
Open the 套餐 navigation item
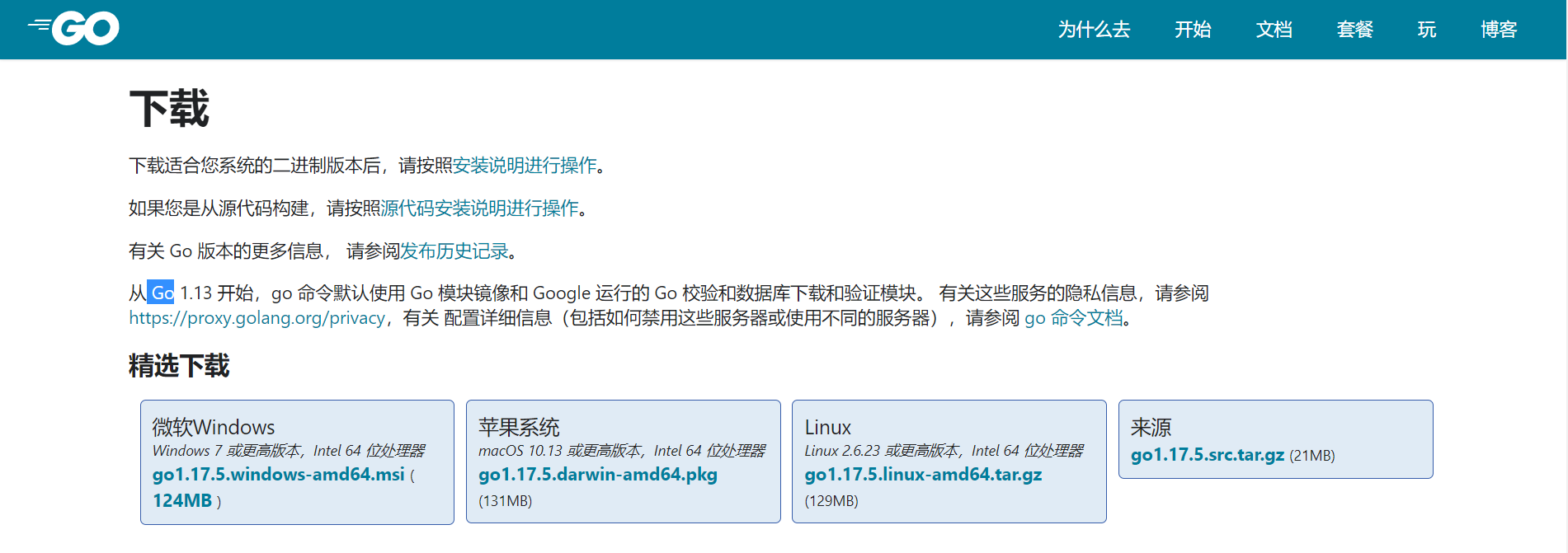[1354, 30]
